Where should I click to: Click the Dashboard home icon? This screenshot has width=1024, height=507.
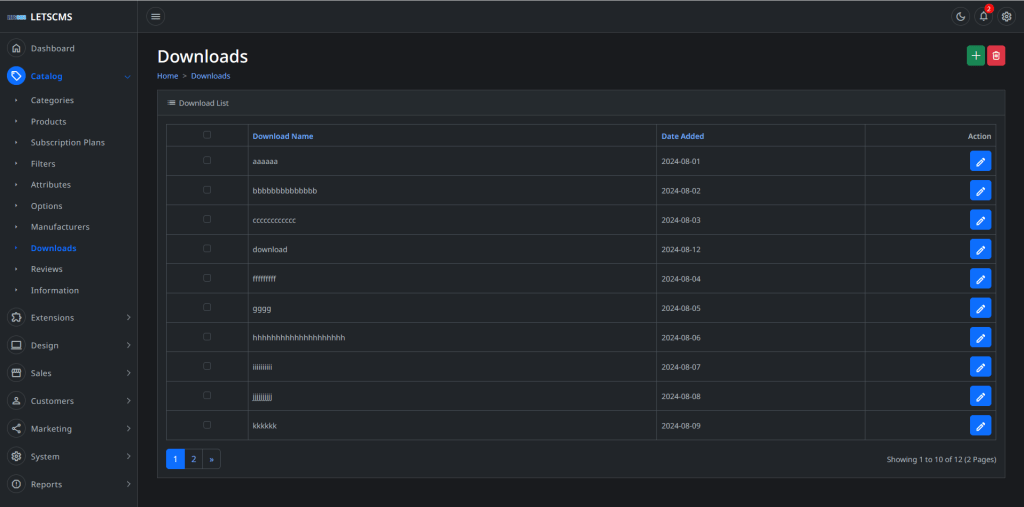tap(16, 48)
